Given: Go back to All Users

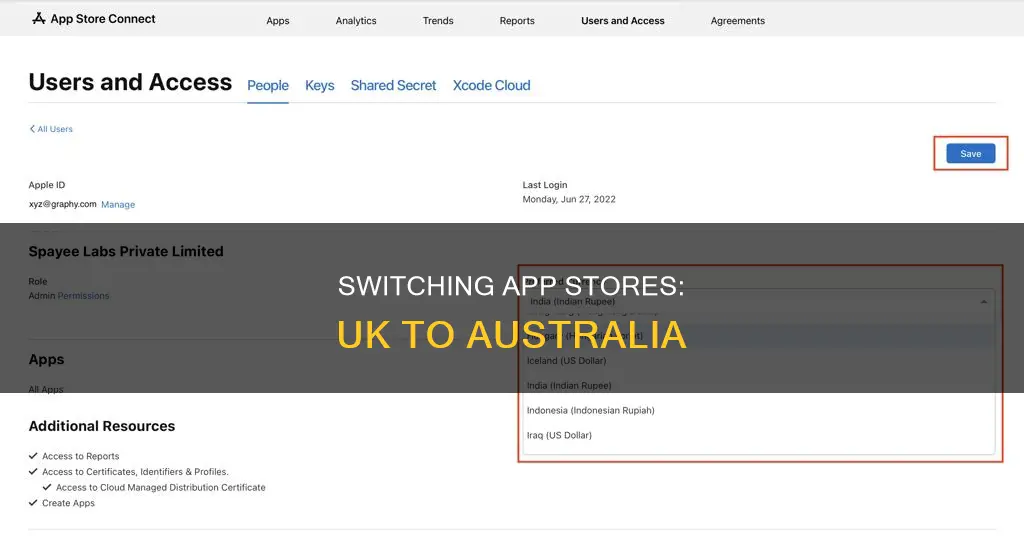Looking at the screenshot, I should click(51, 129).
